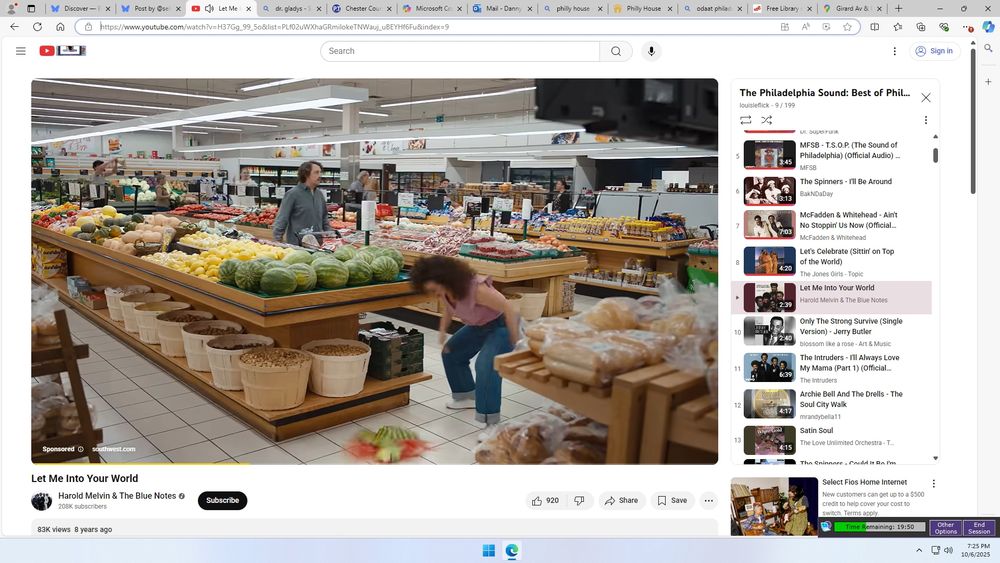Click the video ad progress bar

(x=374, y=463)
